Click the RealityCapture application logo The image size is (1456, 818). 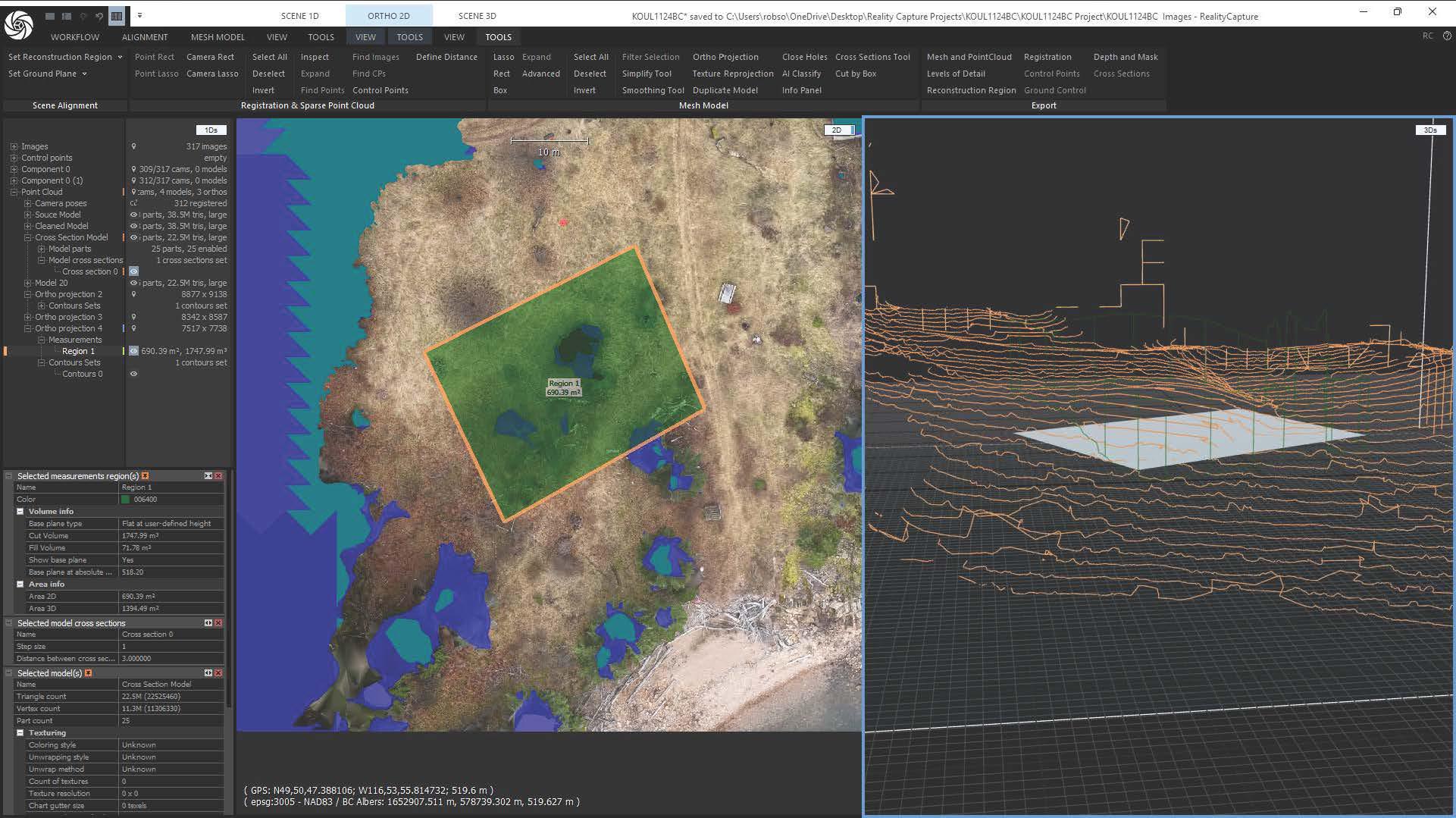[x=18, y=24]
